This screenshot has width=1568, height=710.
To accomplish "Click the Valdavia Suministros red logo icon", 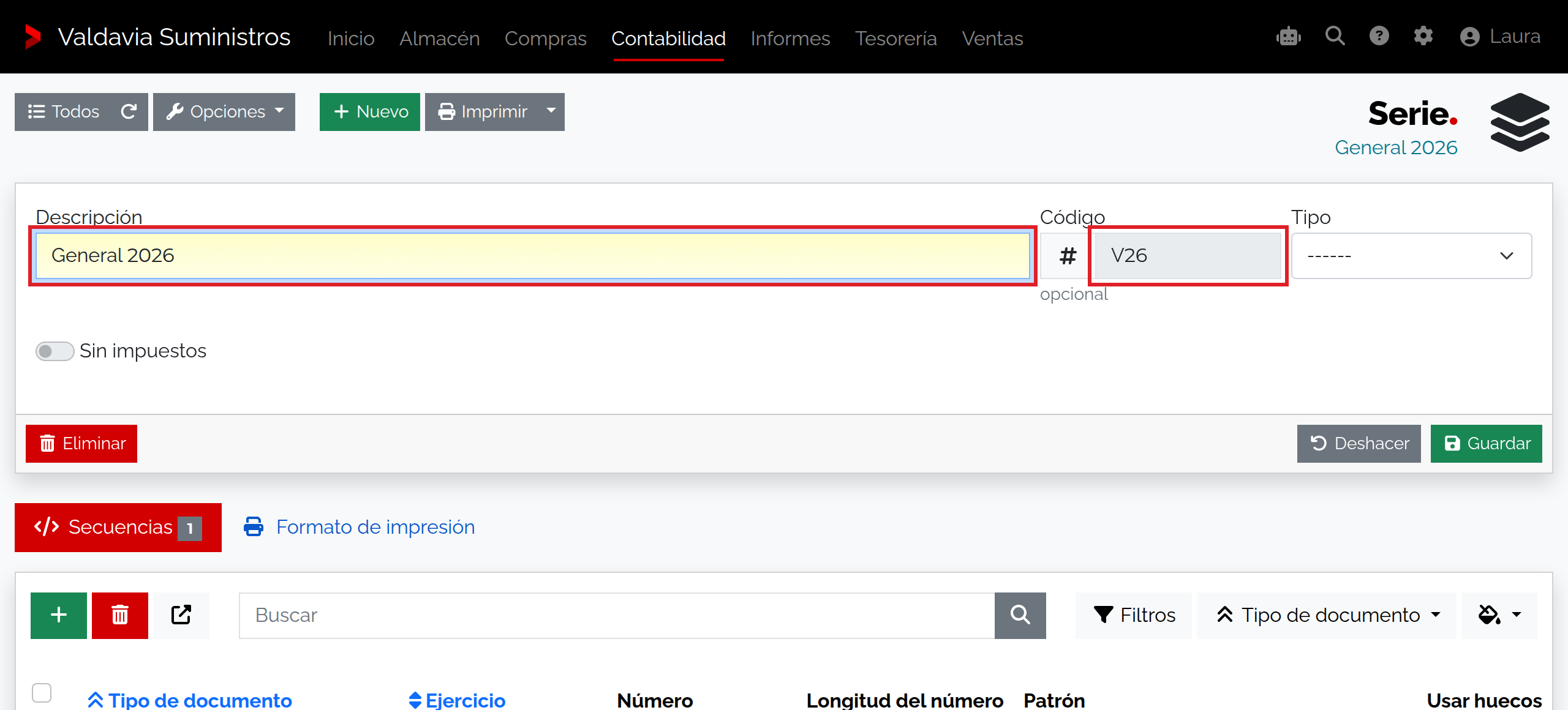I will 33,37.
